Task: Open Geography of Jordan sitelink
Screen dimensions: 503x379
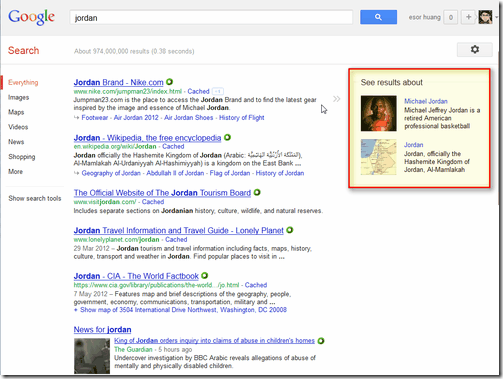Action: tap(111, 173)
